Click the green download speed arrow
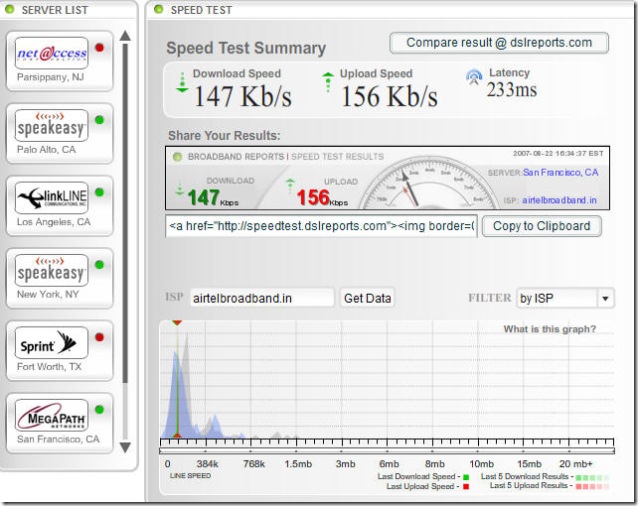638x506 pixels. (x=181, y=82)
